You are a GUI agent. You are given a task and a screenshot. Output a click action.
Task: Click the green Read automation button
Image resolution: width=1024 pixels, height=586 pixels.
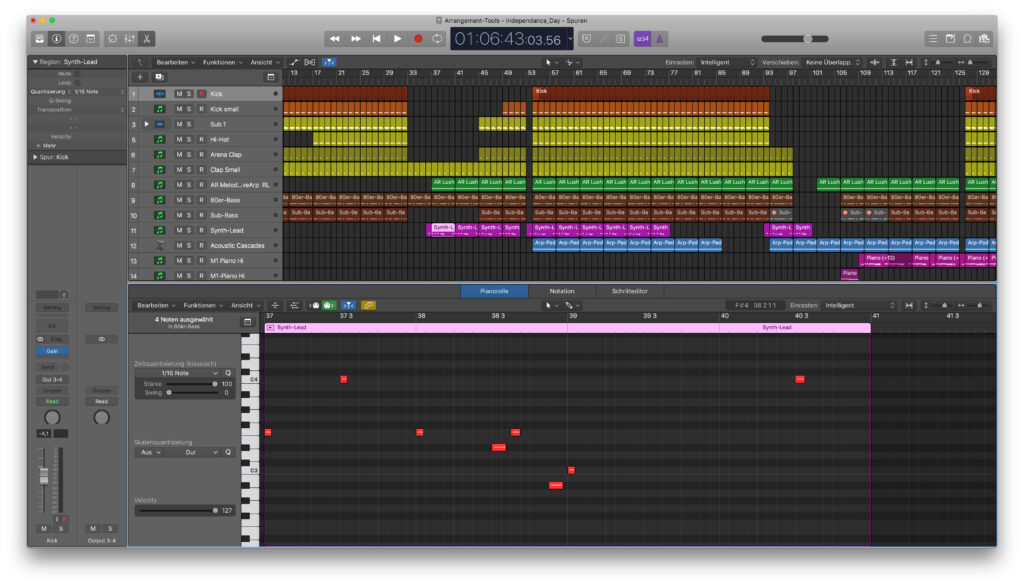pos(52,402)
